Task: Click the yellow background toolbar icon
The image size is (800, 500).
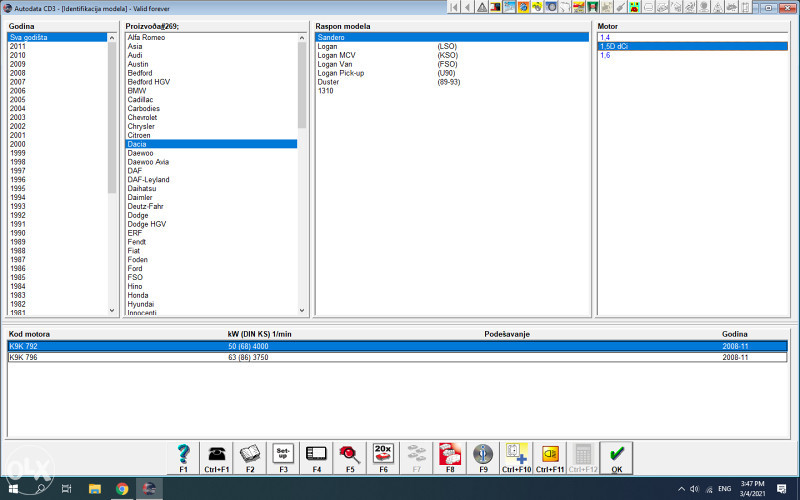Action: pos(537,7)
